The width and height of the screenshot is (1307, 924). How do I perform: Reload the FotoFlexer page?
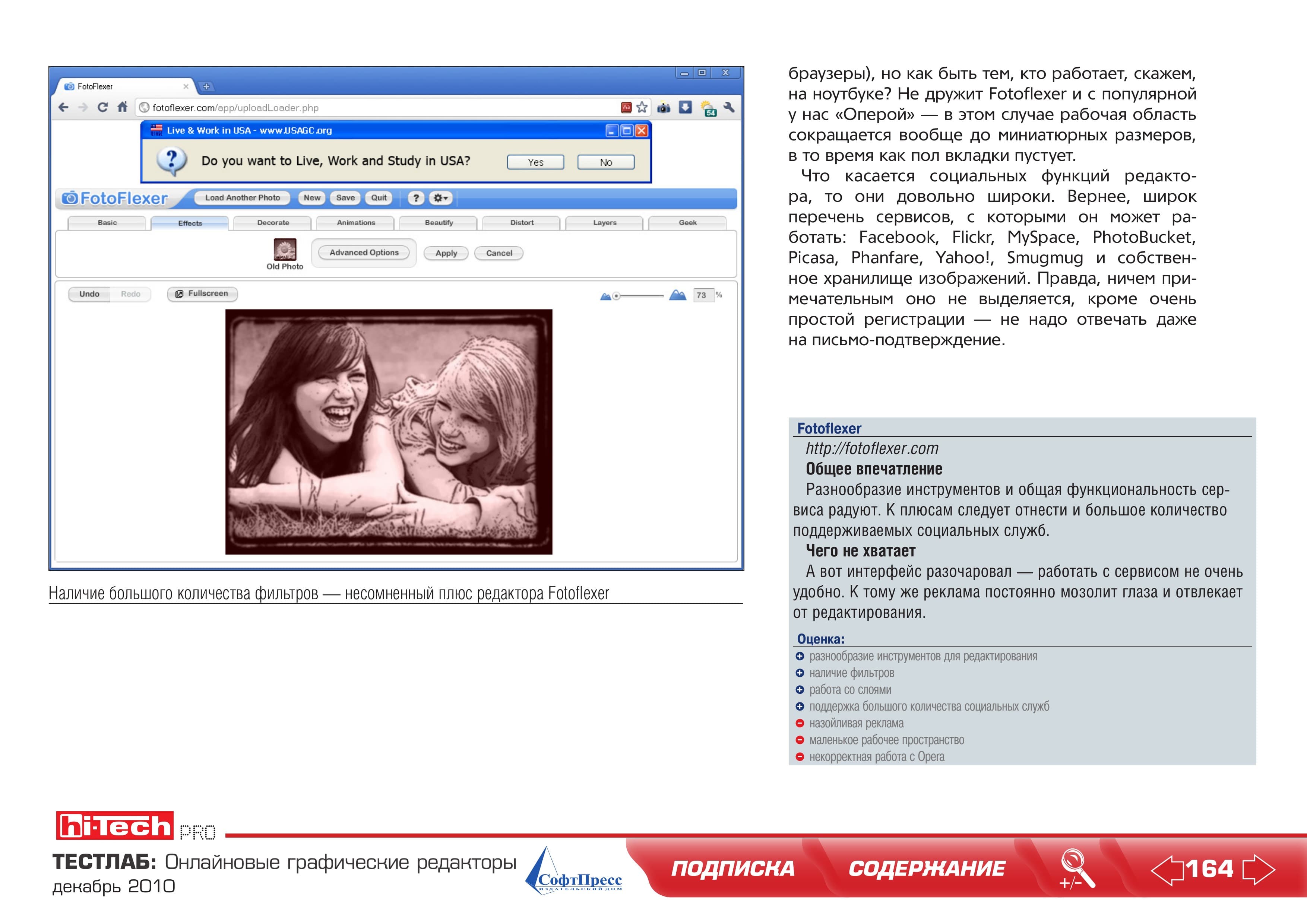tap(102, 107)
